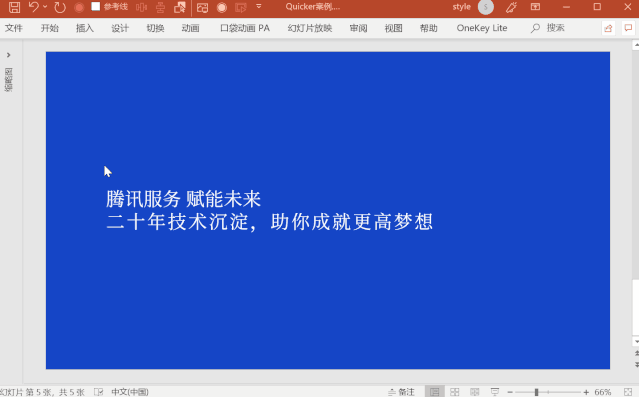Click the start slideshow icon in quick access
Viewport: 639px width, 397px height.
tap(241, 7)
